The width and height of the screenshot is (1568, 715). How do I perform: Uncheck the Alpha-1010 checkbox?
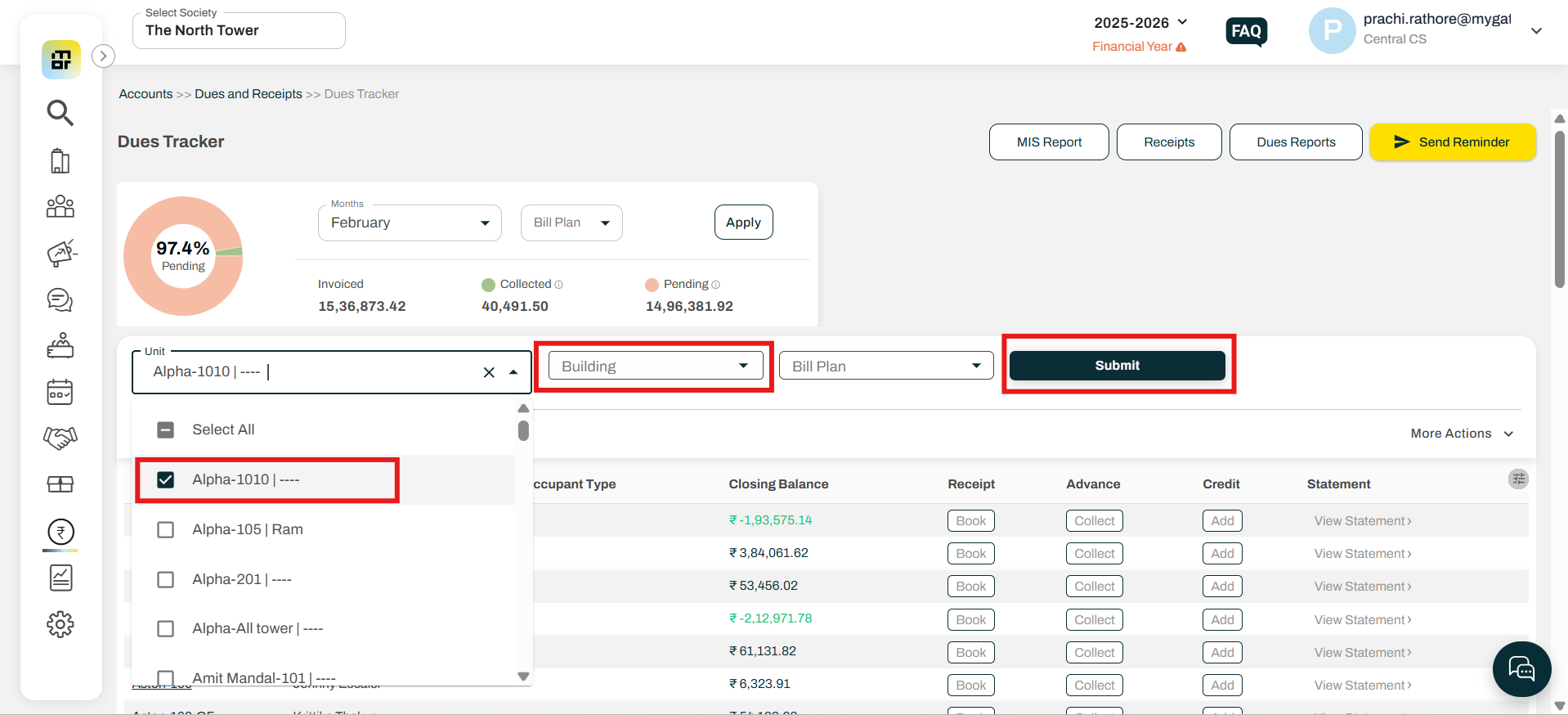click(166, 480)
